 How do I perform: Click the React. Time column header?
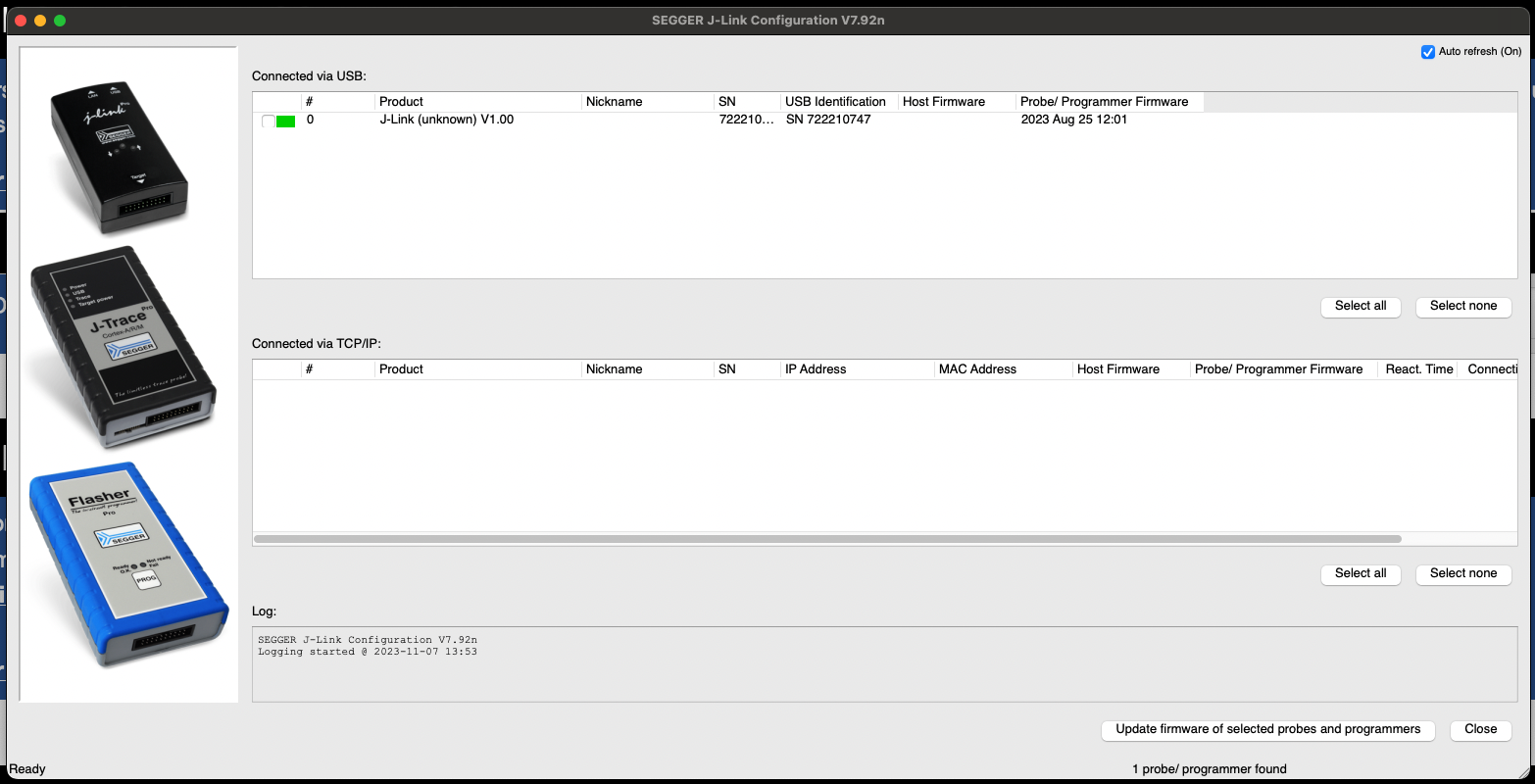point(1419,369)
